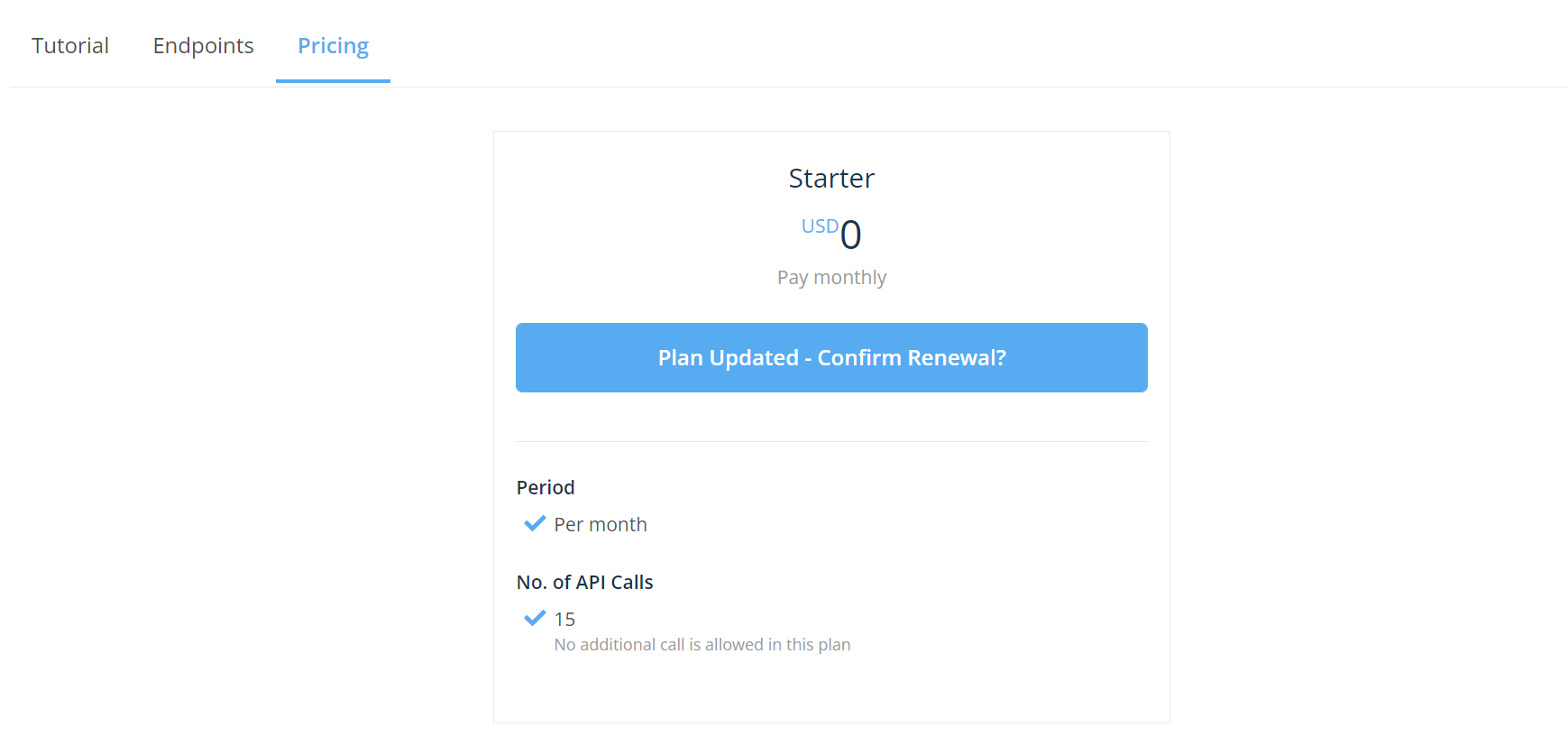Click the Starter plan title
Image resolution: width=1568 pixels, height=737 pixels.
tap(831, 179)
